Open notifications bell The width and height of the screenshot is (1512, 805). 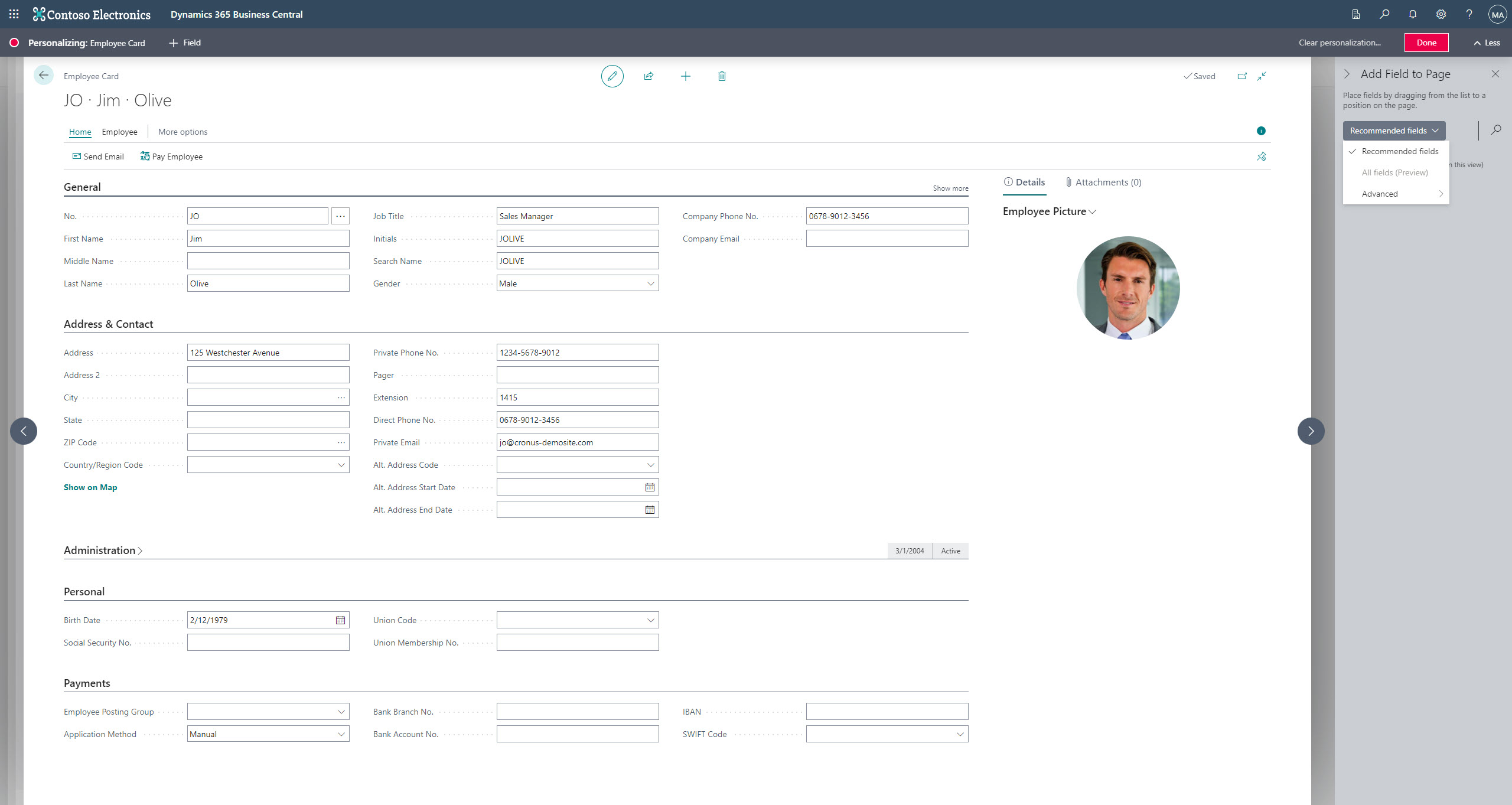coord(1412,14)
